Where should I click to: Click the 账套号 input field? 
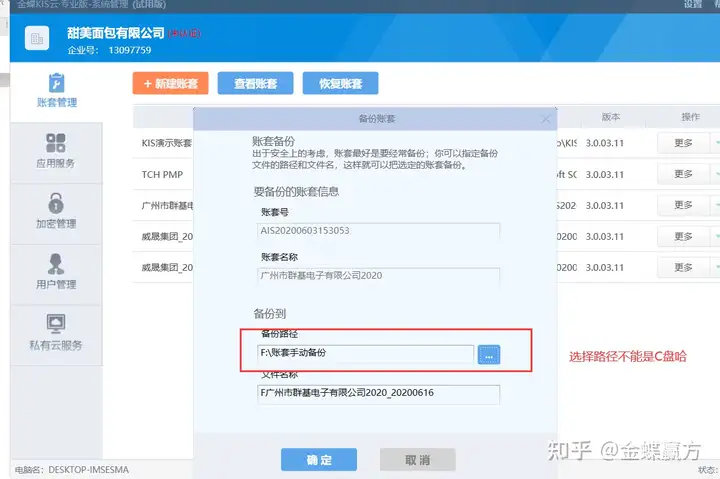[378, 231]
